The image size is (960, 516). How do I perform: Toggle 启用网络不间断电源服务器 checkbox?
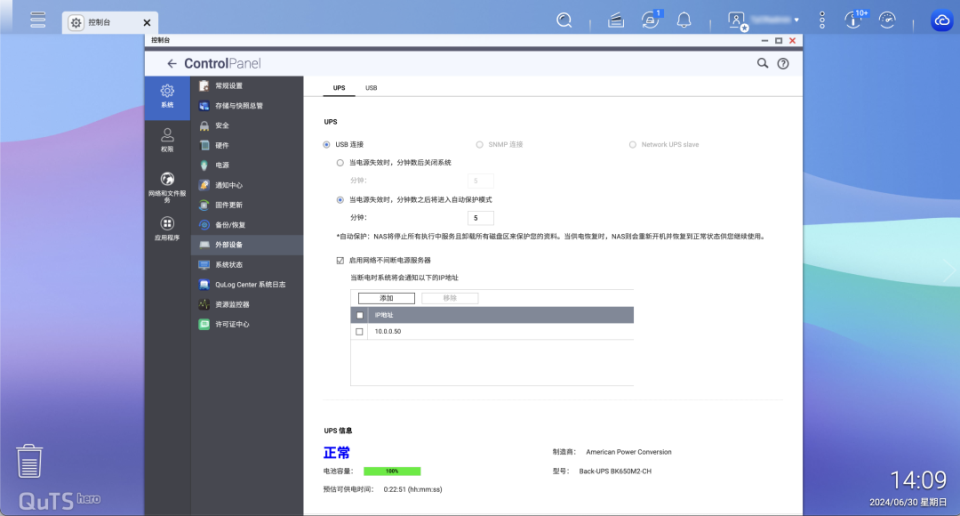click(x=340, y=260)
